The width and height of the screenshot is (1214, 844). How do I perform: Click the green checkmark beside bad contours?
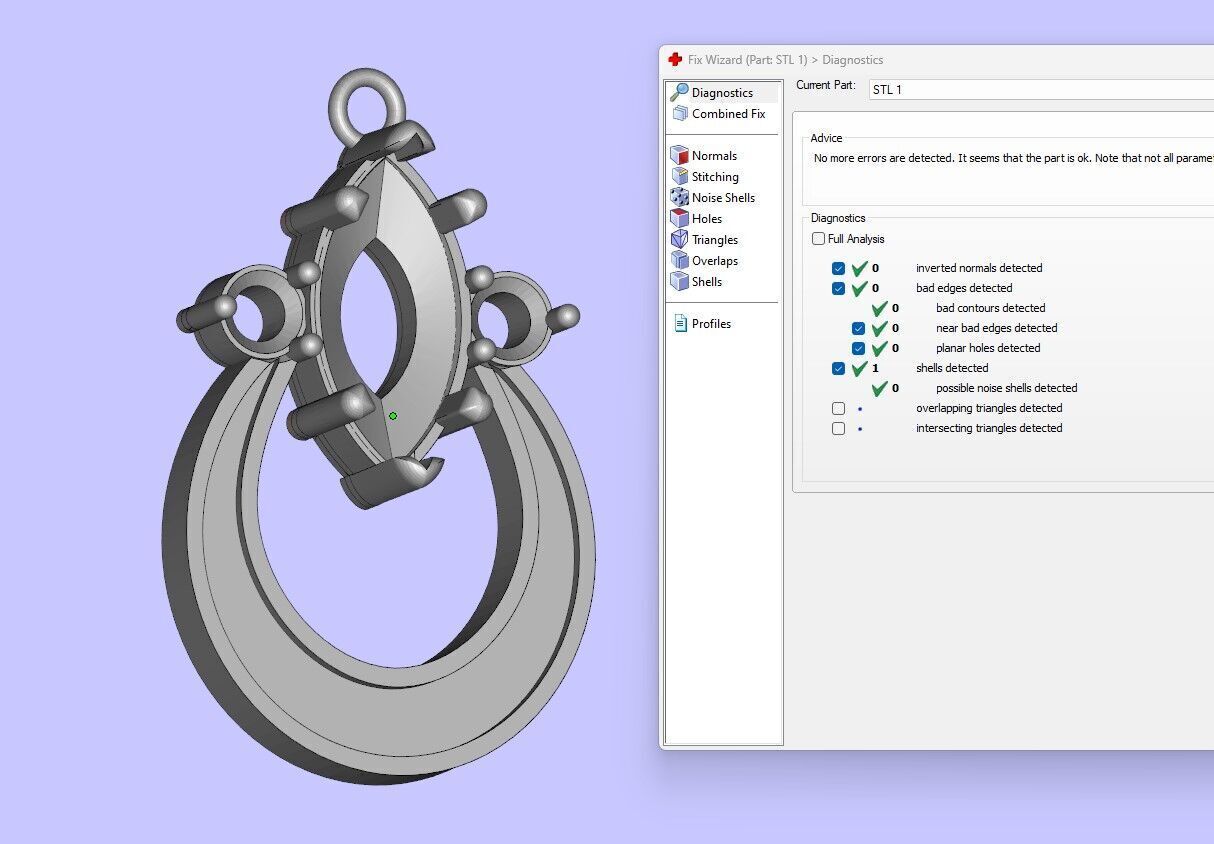click(879, 308)
